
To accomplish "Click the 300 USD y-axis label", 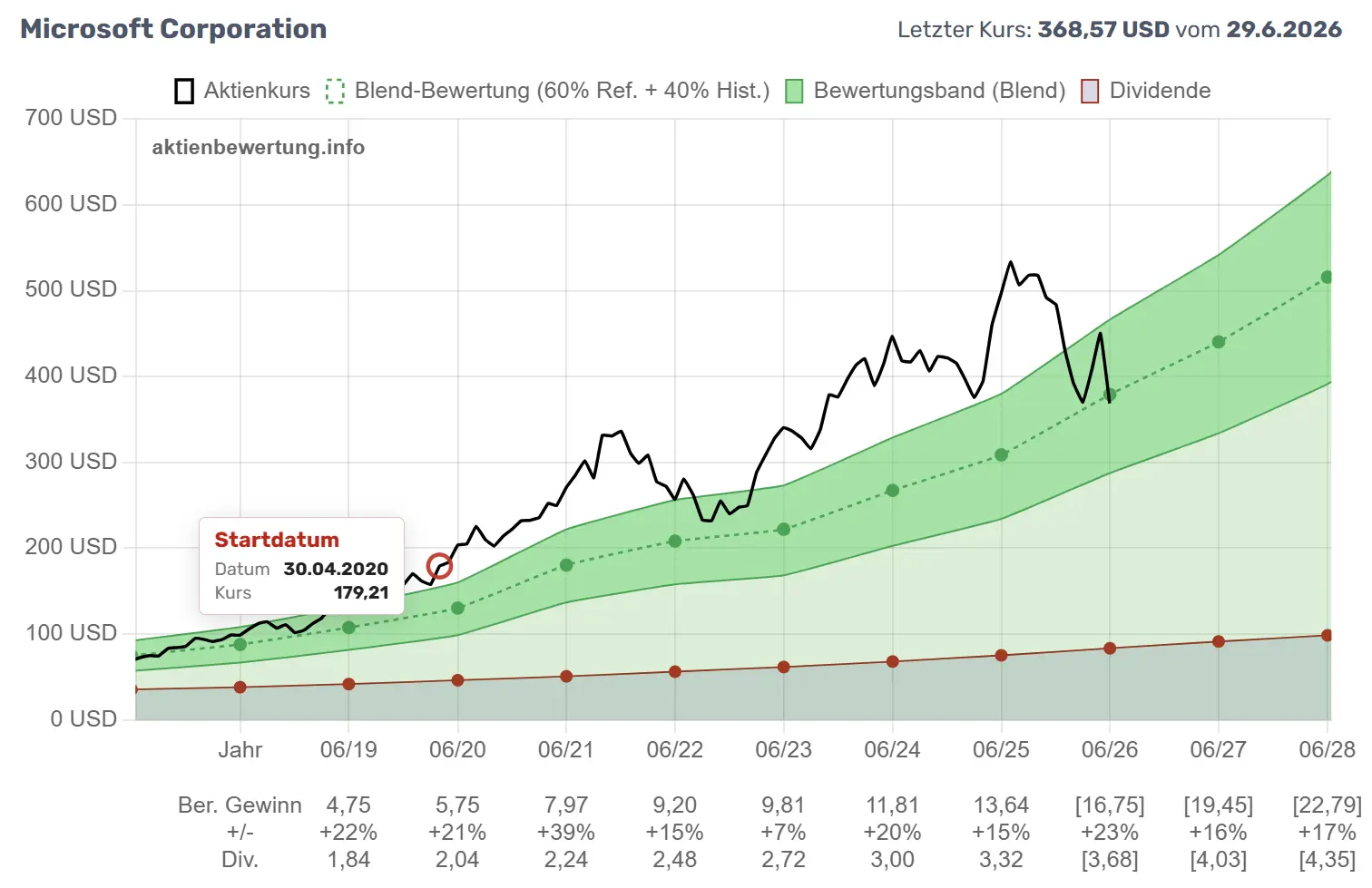I will 71,462.
